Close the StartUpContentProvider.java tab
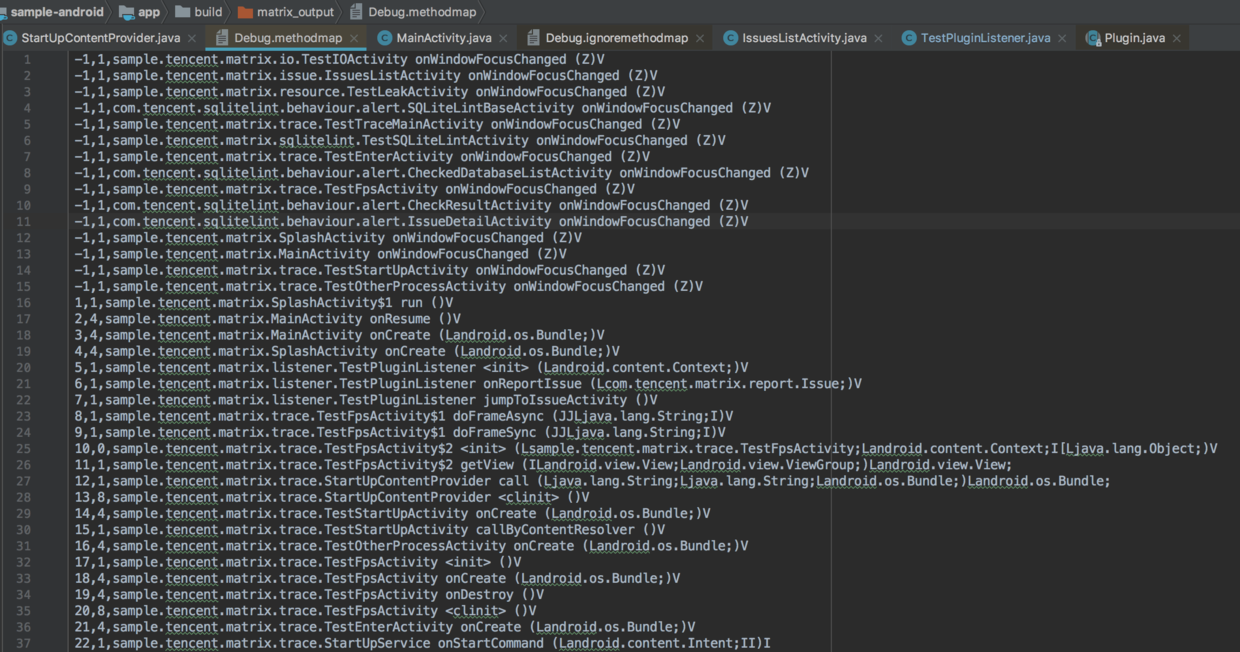Viewport: 1240px width, 652px height. click(x=192, y=38)
